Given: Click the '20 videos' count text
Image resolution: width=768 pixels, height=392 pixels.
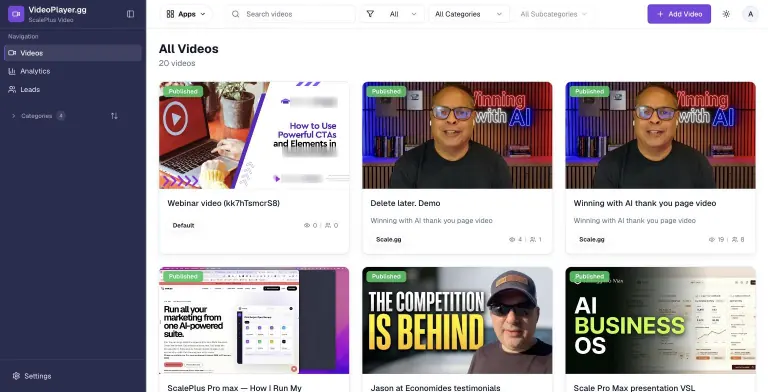Looking at the screenshot, I should click(177, 63).
